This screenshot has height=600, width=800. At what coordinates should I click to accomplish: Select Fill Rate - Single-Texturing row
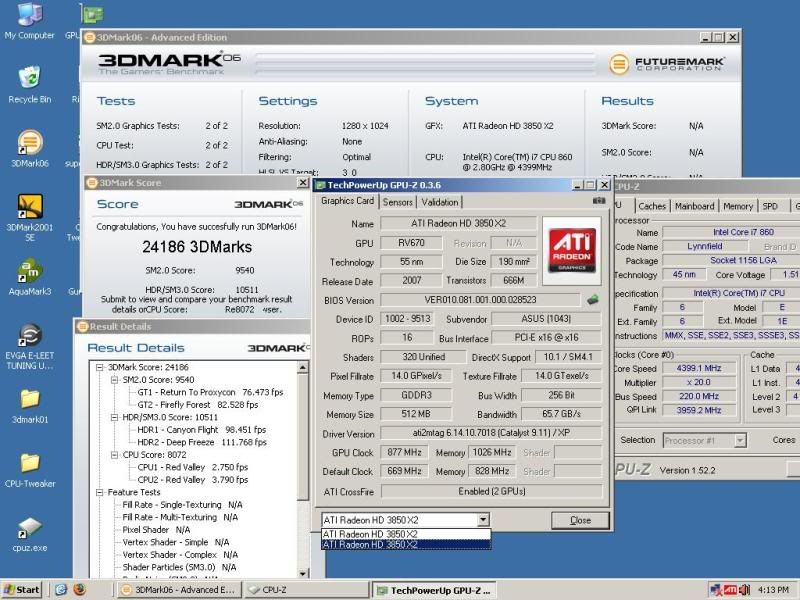(x=182, y=505)
